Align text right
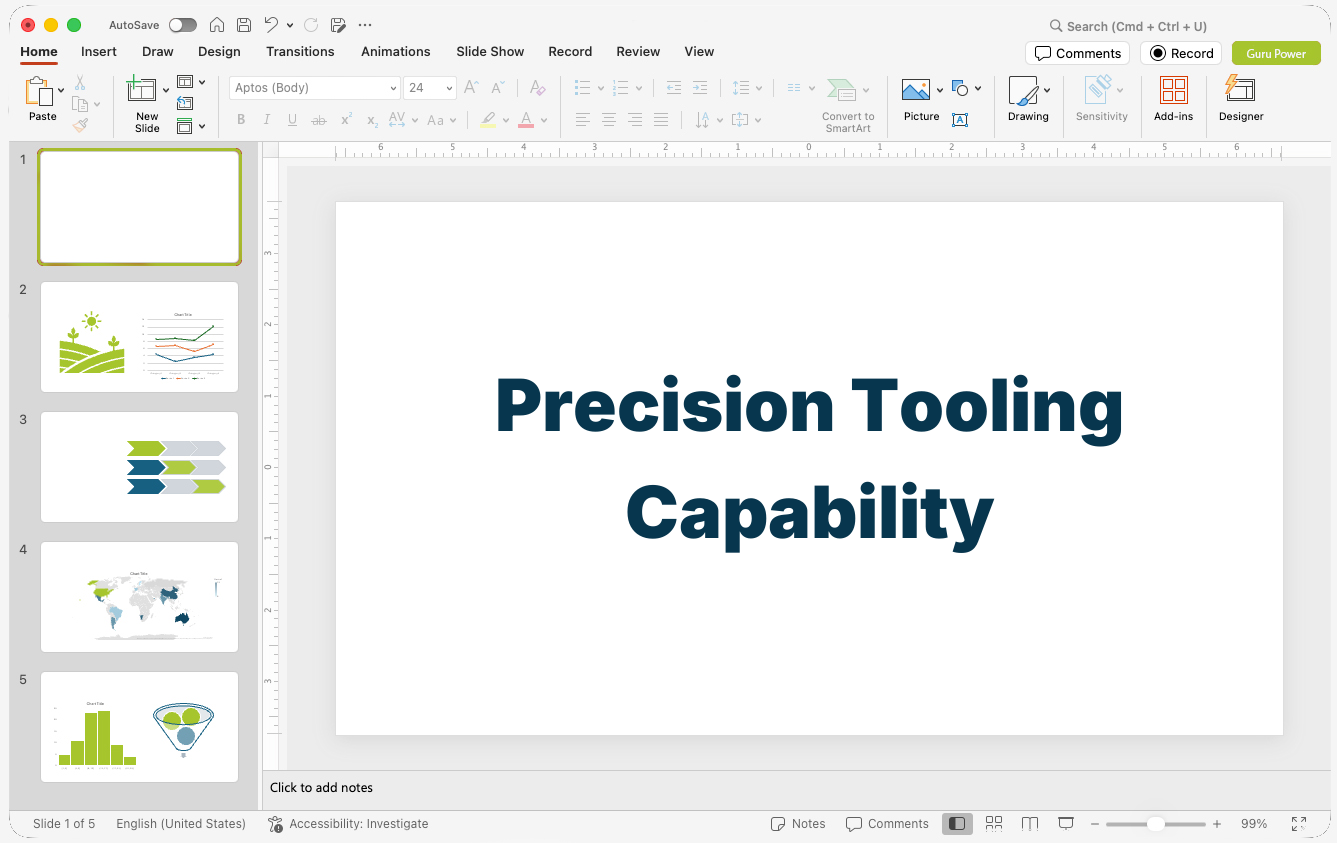The width and height of the screenshot is (1337, 843). [x=635, y=120]
